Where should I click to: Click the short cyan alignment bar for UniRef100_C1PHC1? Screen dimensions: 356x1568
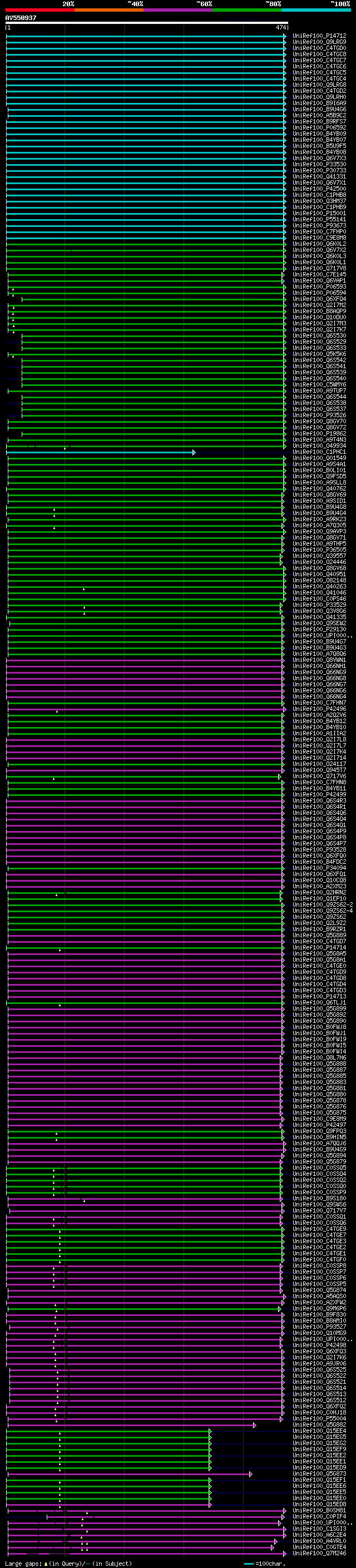[101, 452]
